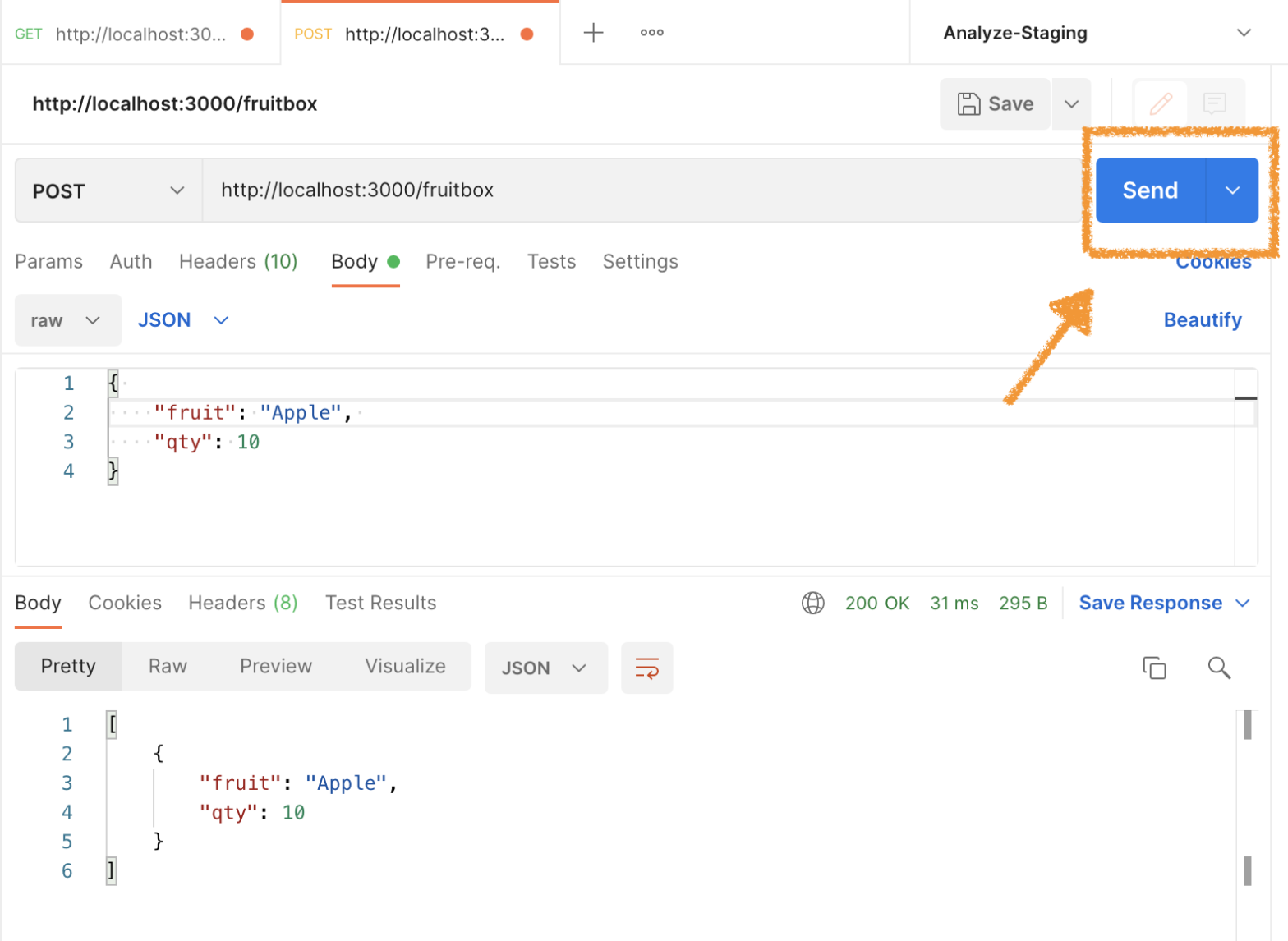Click the 200 OK status text
The width and height of the screenshot is (1288, 941).
877,604
